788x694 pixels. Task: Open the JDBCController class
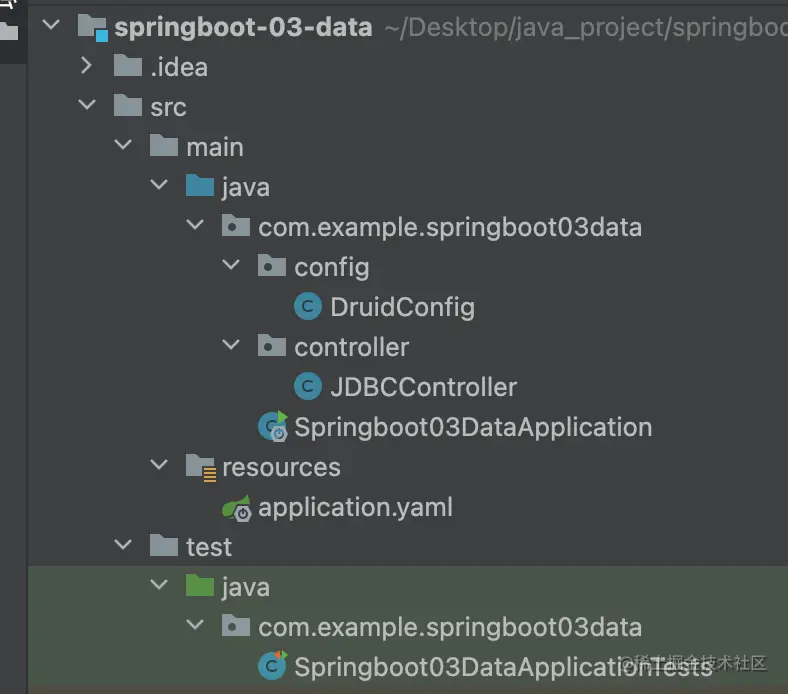pos(424,387)
